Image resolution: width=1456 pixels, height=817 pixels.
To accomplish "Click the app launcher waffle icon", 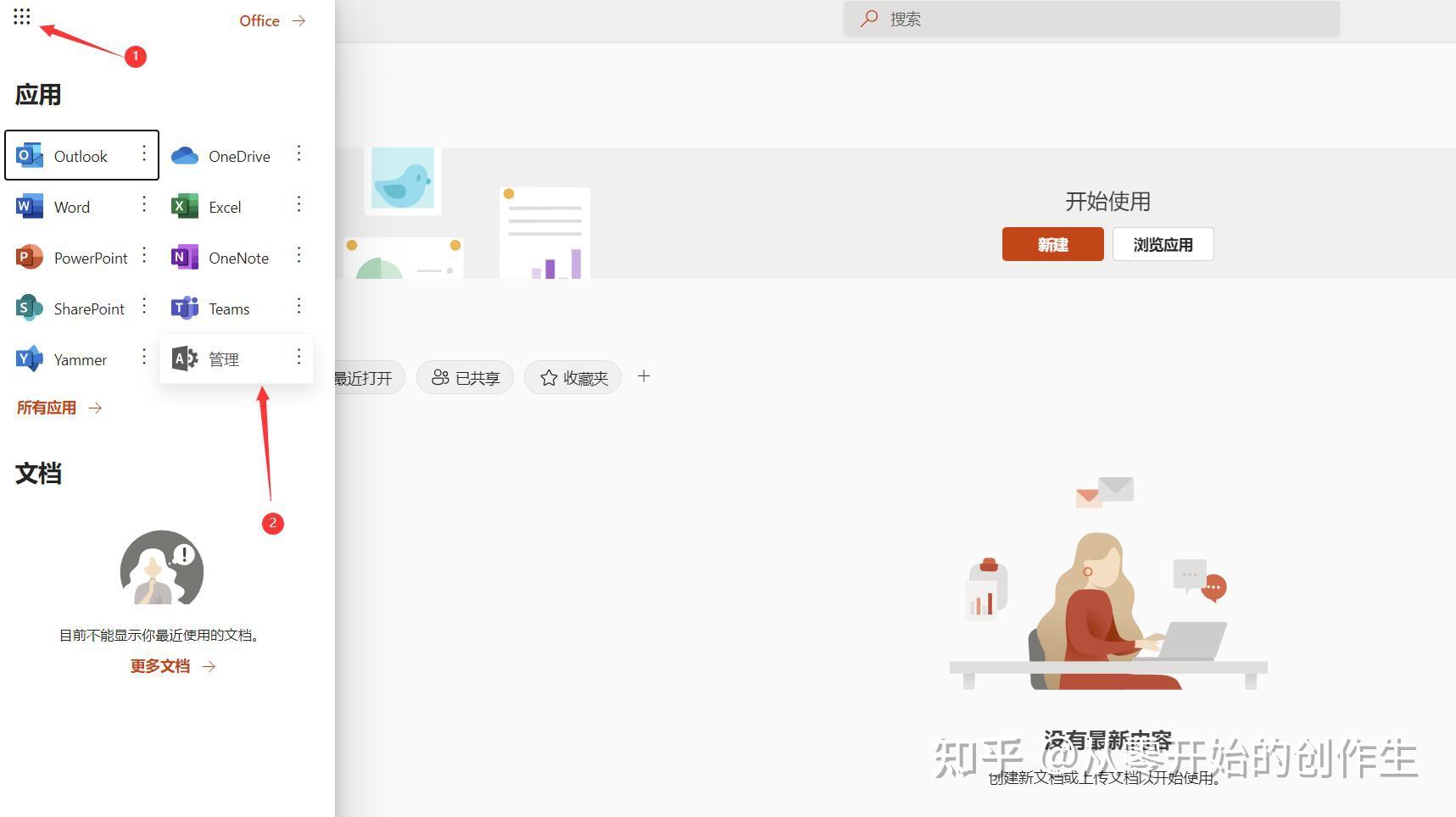I will tap(22, 15).
